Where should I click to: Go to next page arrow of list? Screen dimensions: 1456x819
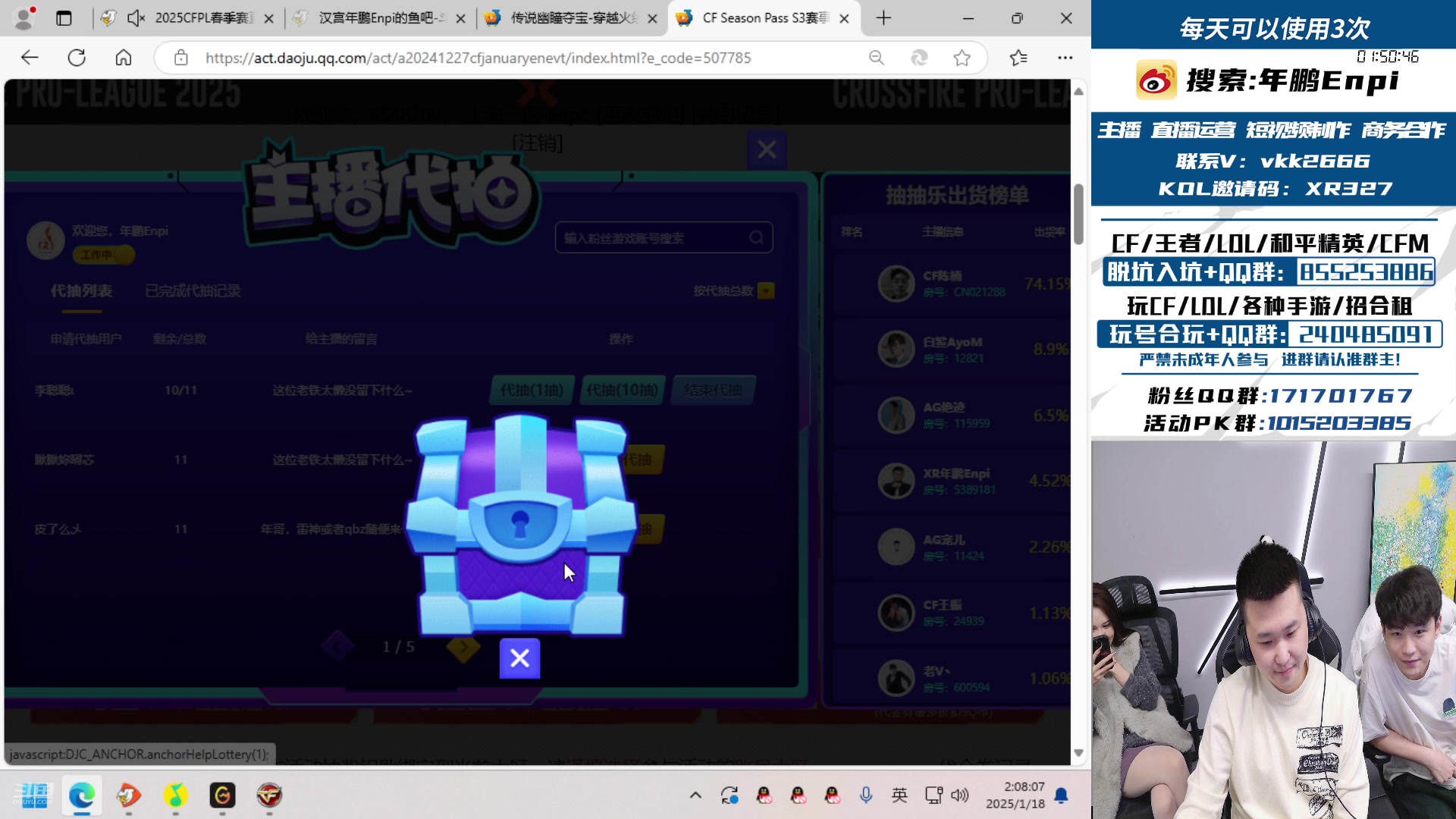[463, 647]
